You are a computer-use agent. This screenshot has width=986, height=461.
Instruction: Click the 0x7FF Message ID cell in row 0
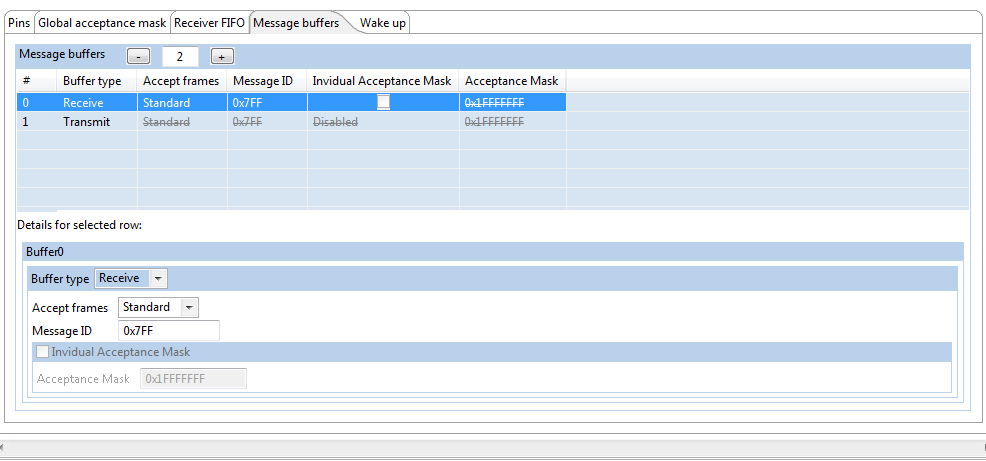(267, 103)
